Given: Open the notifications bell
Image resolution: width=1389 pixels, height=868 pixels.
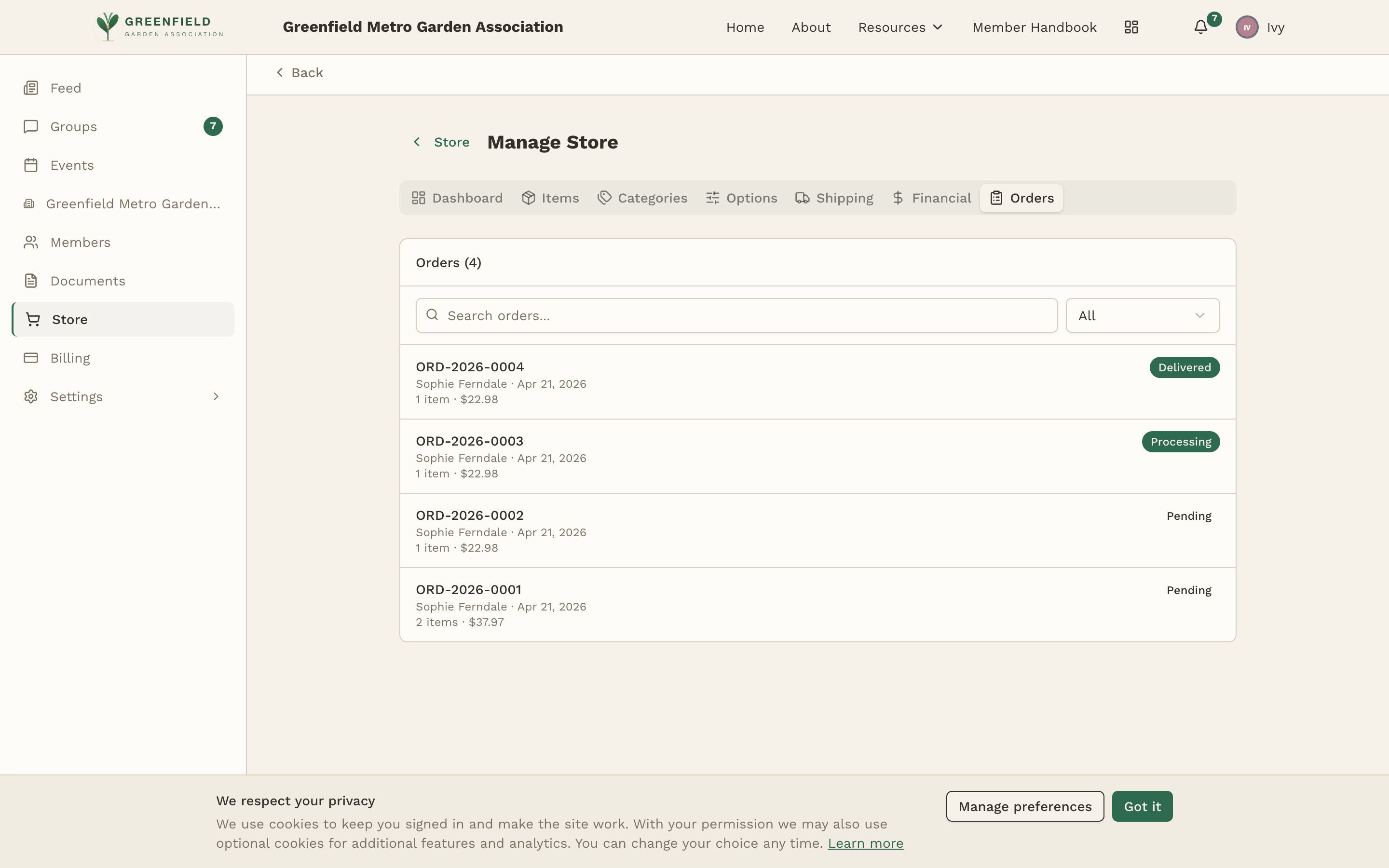Looking at the screenshot, I should pyautogui.click(x=1201, y=27).
